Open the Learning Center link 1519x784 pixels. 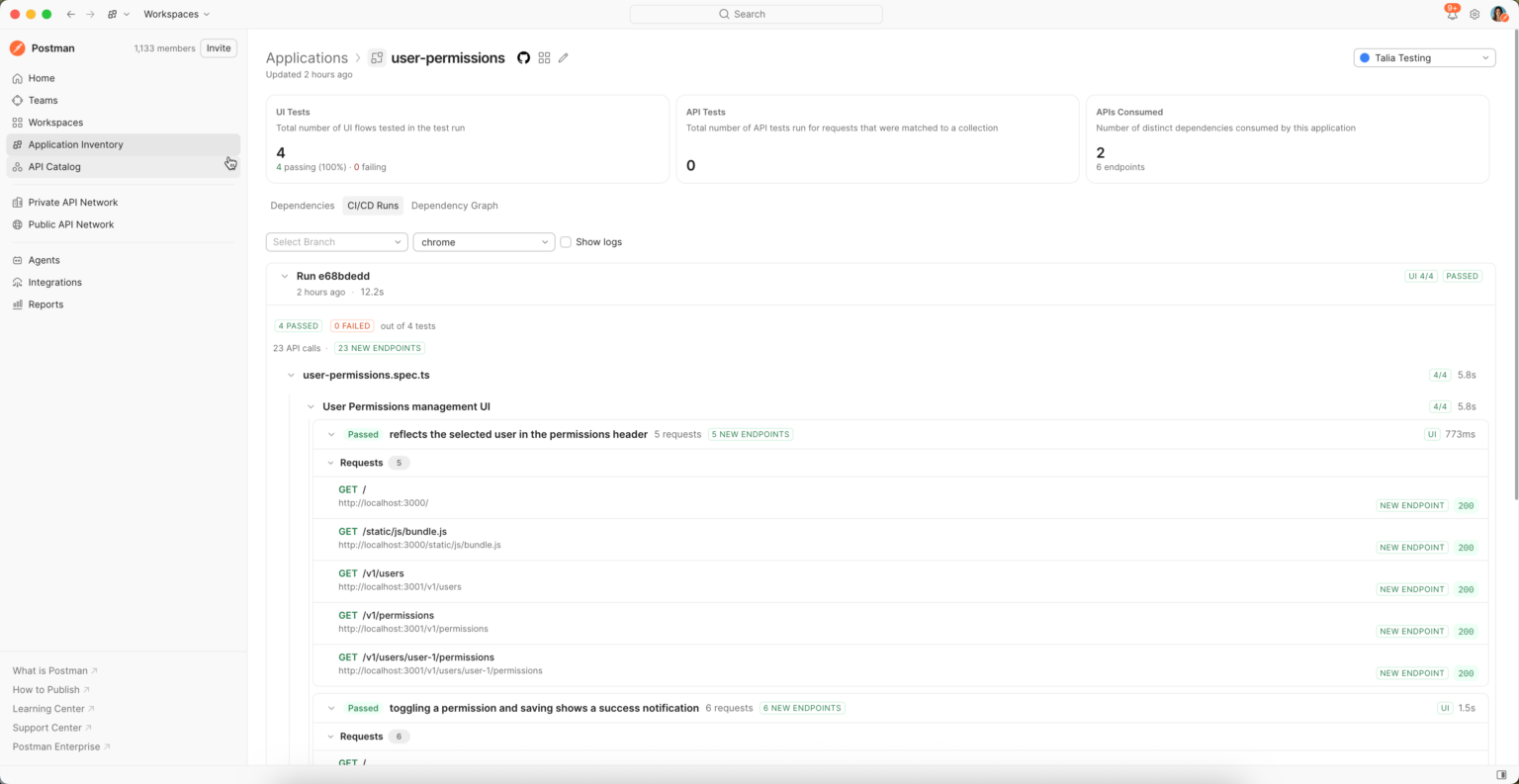53,709
